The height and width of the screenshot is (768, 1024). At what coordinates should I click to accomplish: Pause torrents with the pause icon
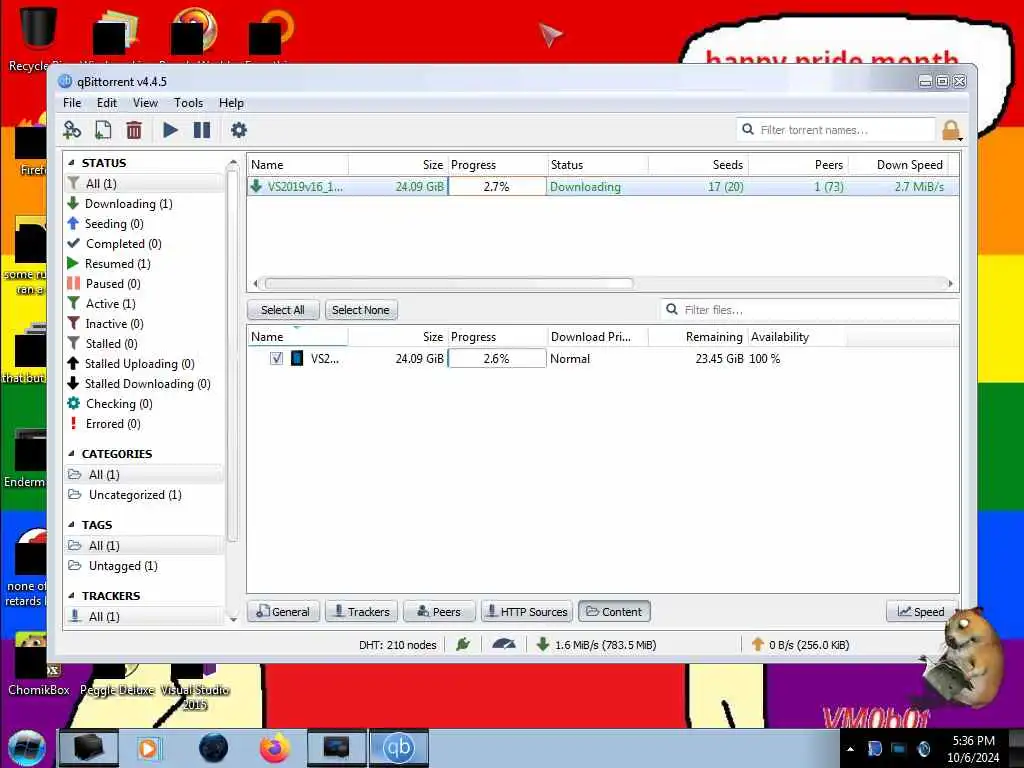202,130
